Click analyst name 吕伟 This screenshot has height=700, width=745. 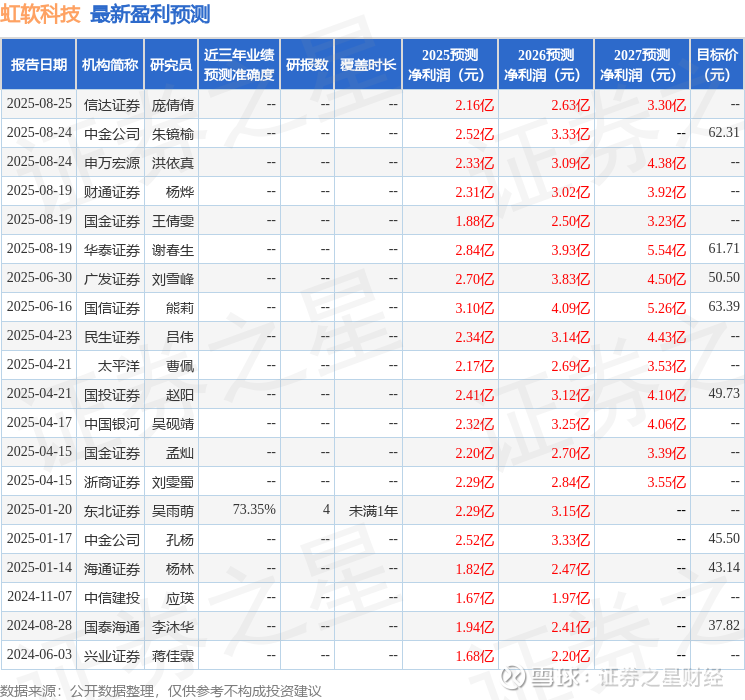(180, 337)
